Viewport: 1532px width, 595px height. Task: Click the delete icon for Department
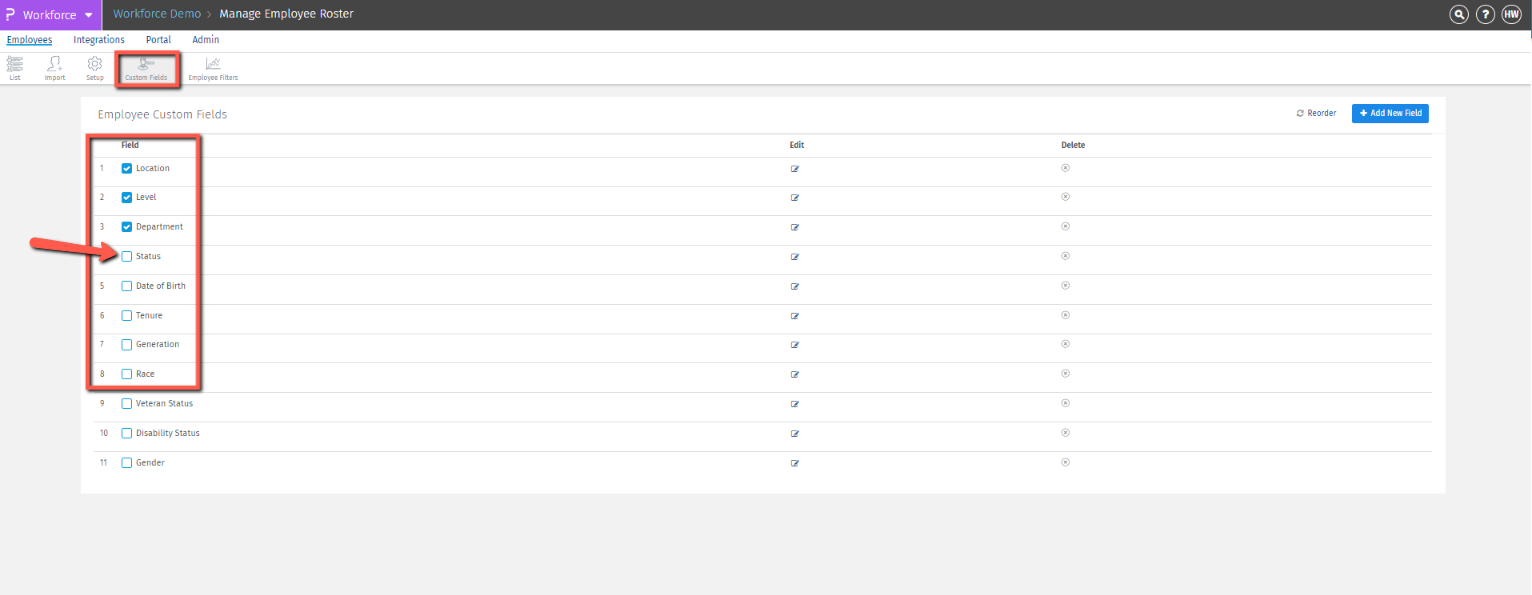[1065, 226]
